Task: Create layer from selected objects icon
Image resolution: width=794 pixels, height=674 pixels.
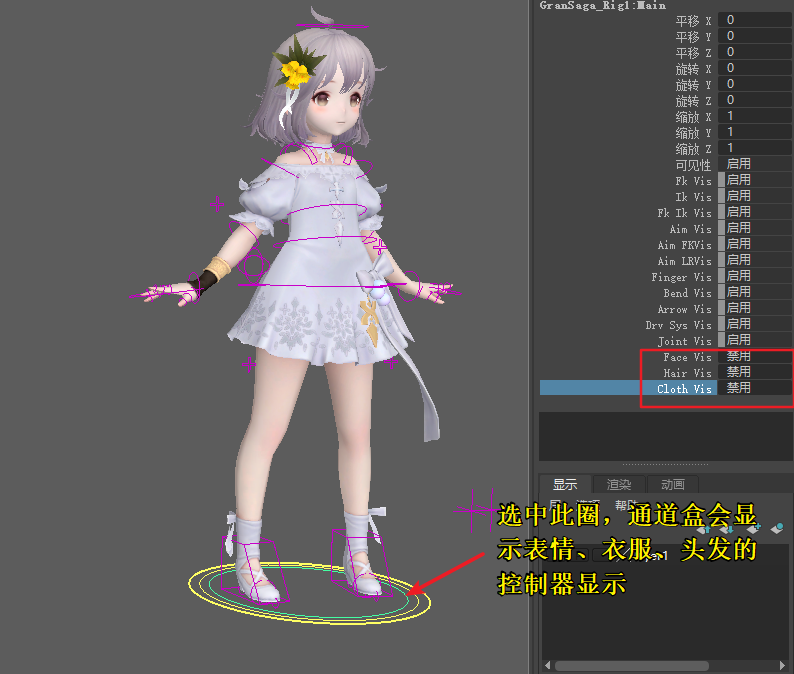Action: [777, 529]
